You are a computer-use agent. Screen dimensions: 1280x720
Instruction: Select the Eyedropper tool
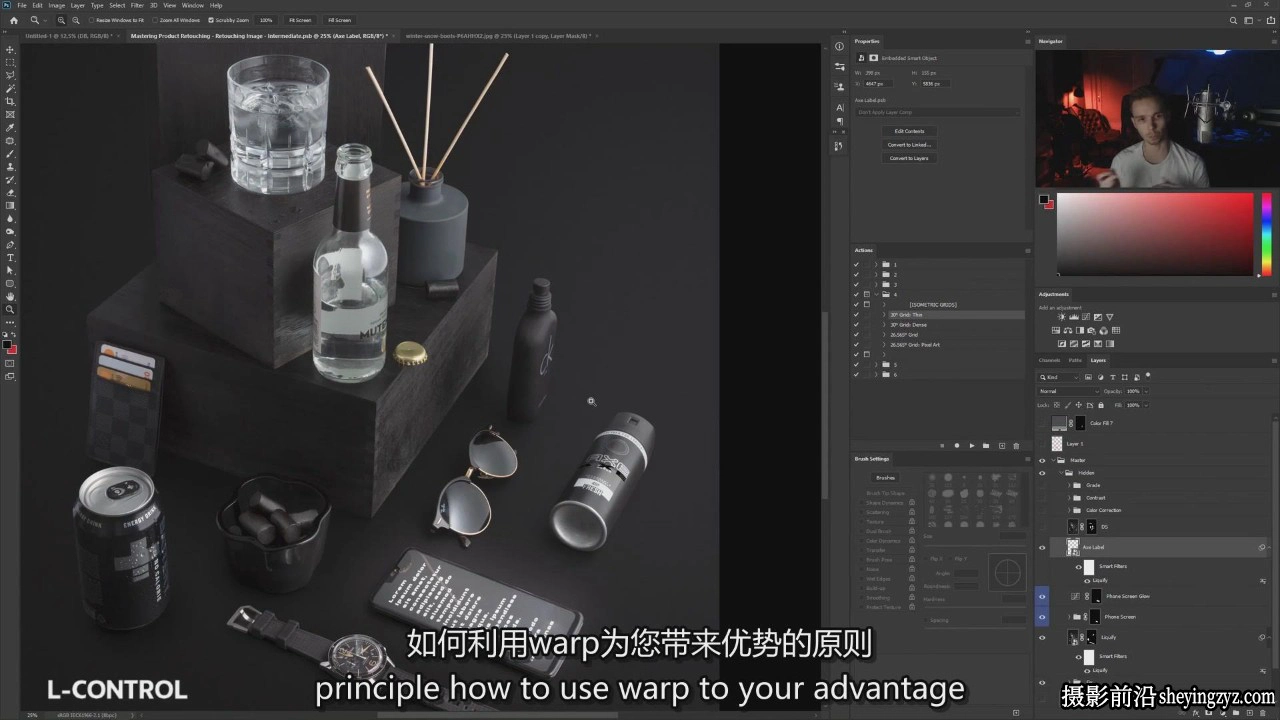pyautogui.click(x=10, y=127)
